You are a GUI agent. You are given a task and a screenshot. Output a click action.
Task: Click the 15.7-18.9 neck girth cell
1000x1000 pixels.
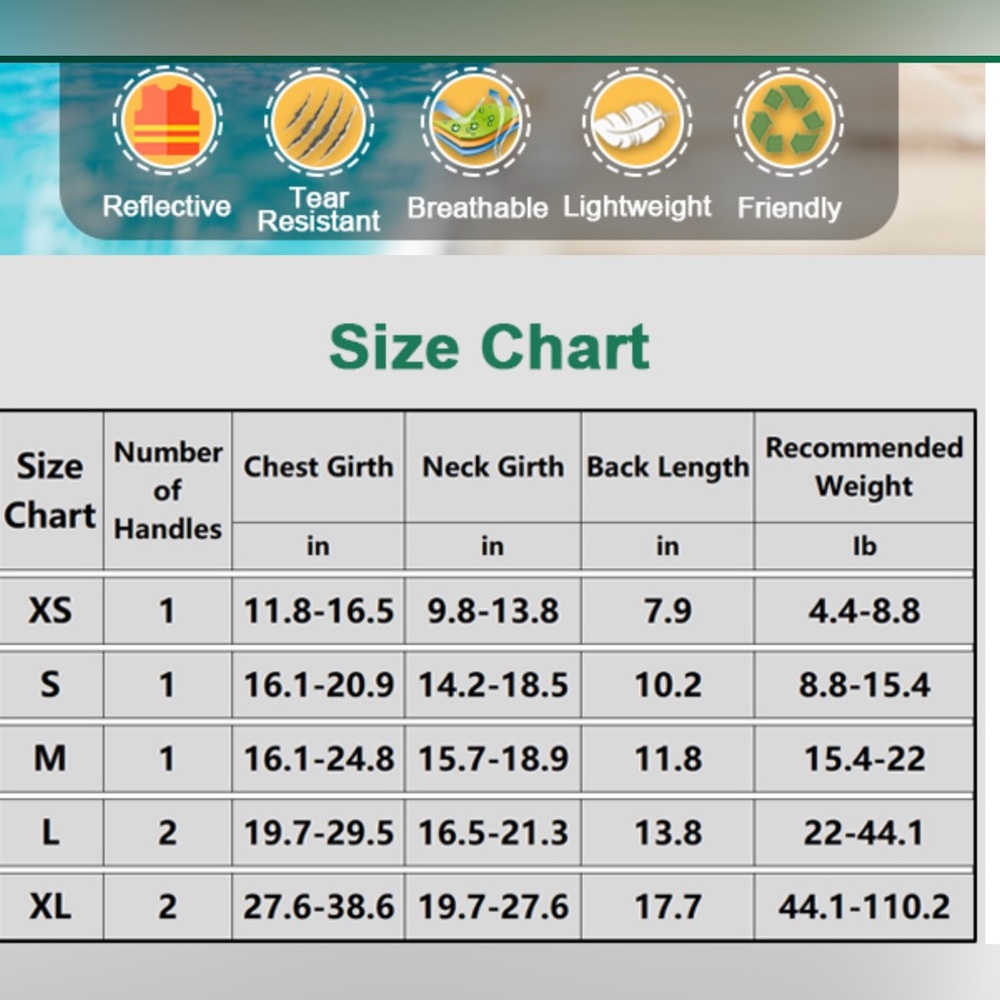pos(493,758)
